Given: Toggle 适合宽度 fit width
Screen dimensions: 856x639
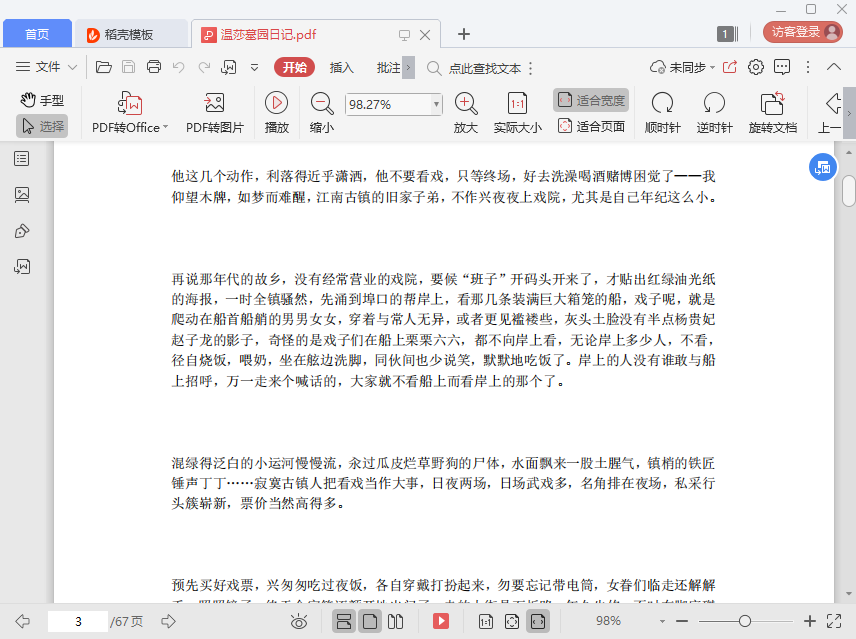Looking at the screenshot, I should [x=591, y=100].
